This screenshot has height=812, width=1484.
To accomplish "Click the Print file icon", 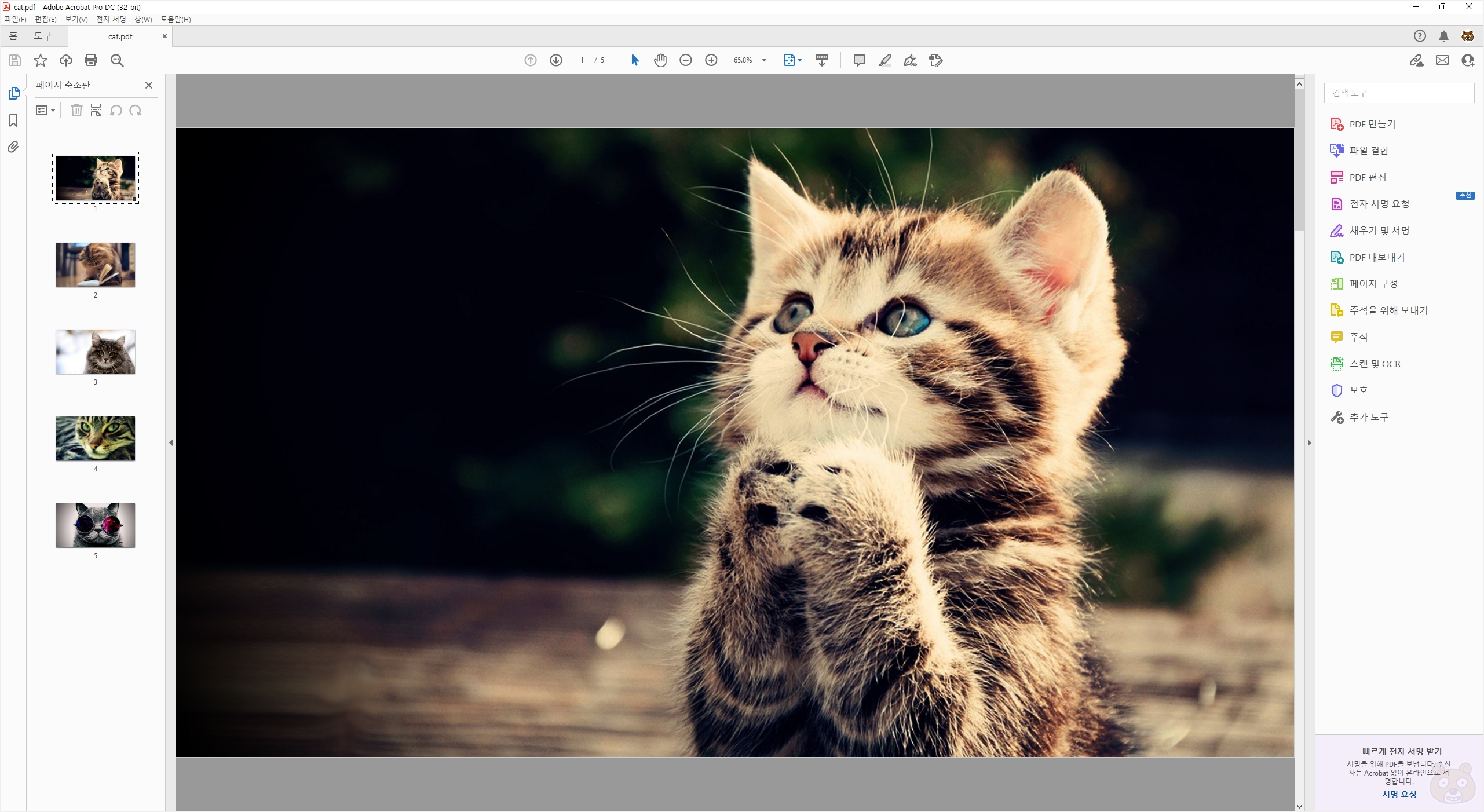I will pos(91,60).
